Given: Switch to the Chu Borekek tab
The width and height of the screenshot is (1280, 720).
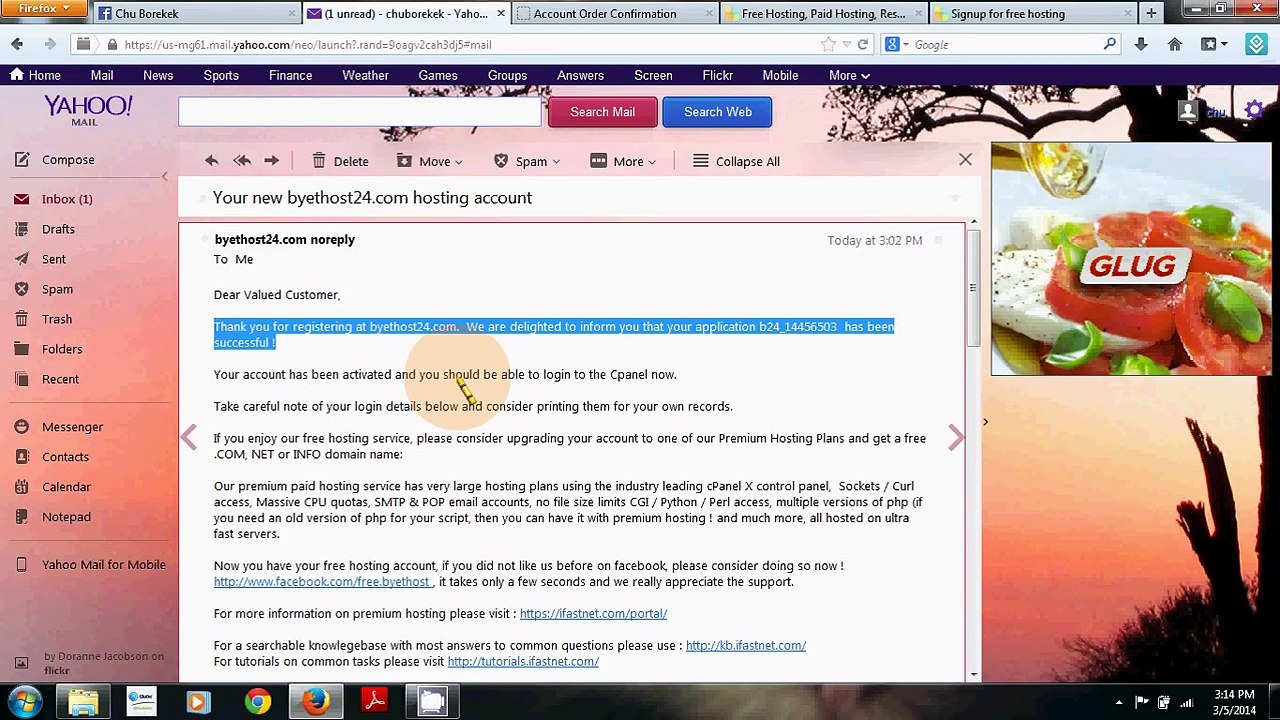Looking at the screenshot, I should pyautogui.click(x=196, y=14).
